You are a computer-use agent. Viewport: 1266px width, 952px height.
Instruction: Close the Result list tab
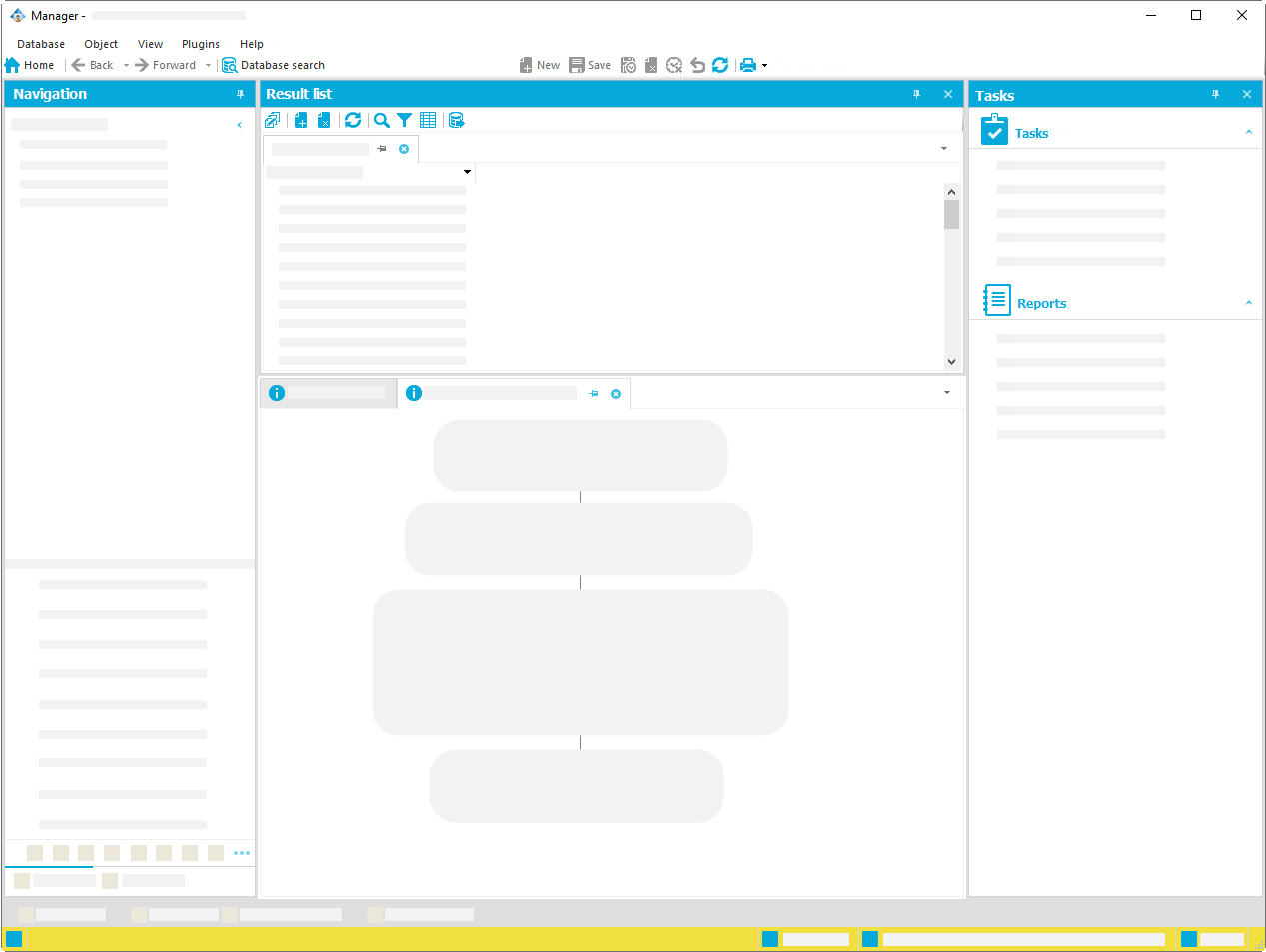coord(404,149)
